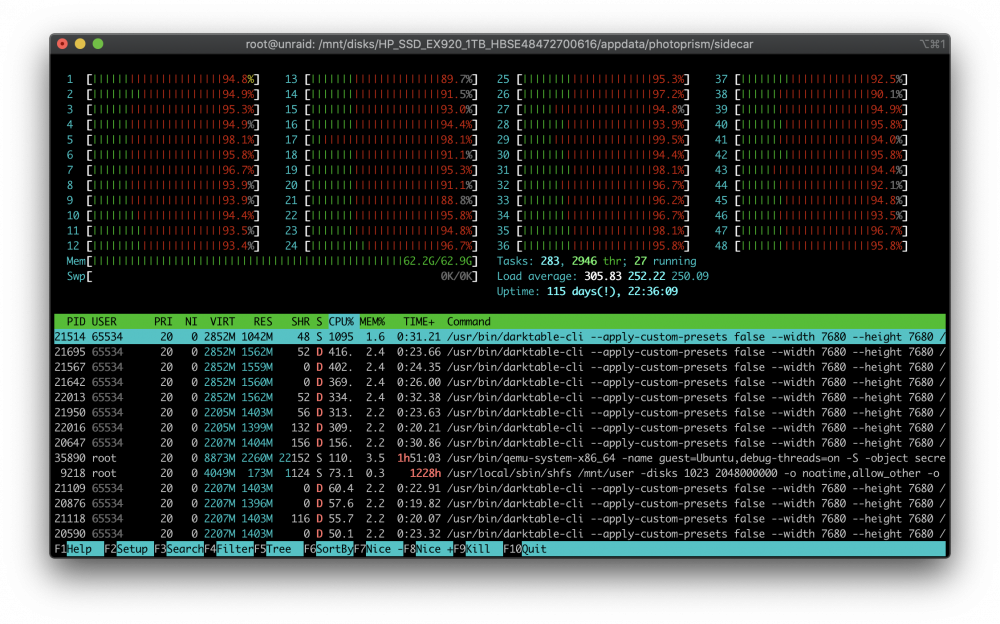Select process row PID 21950
The image size is (1000, 624).
tap(499, 413)
